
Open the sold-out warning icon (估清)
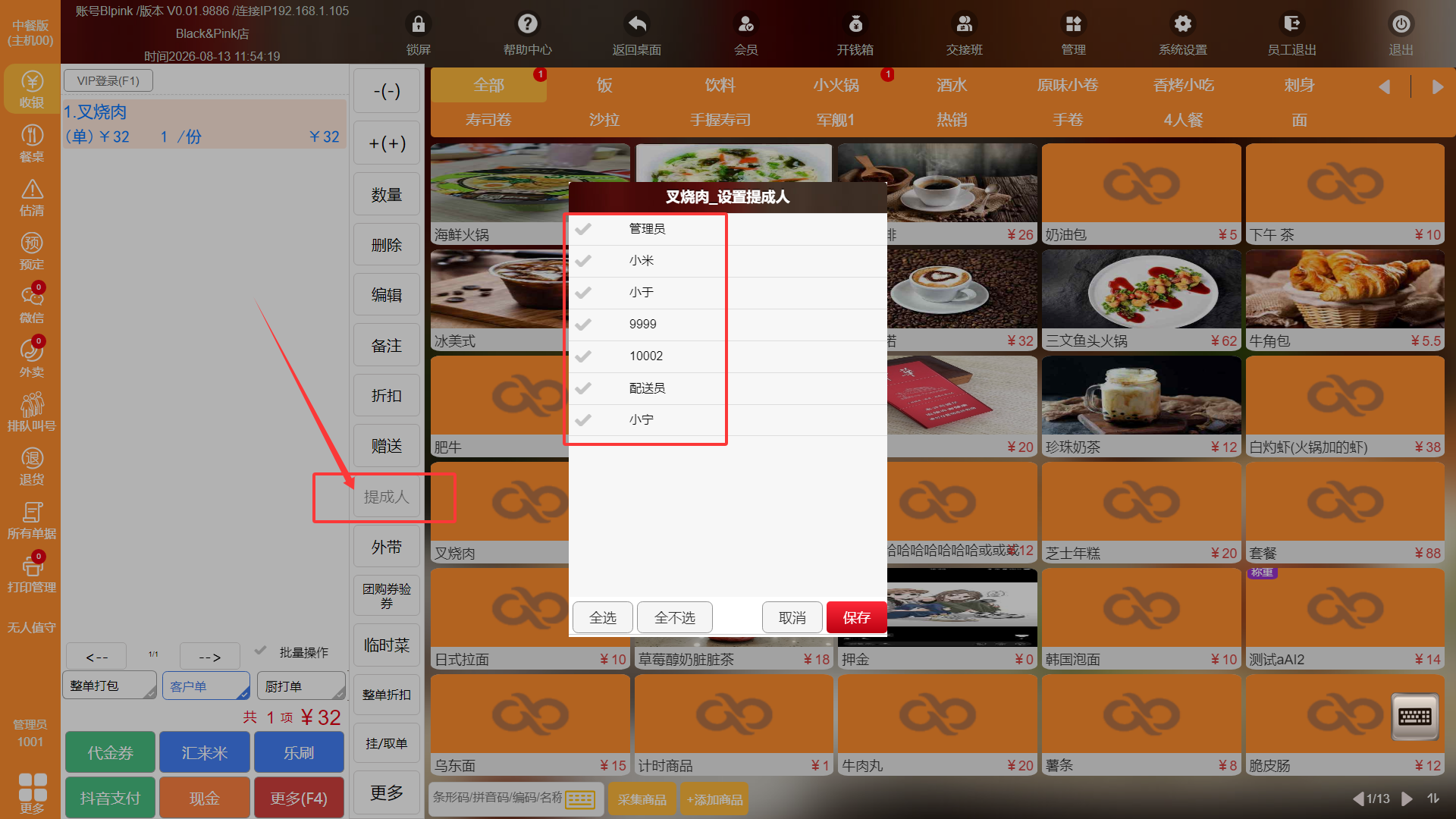point(32,190)
